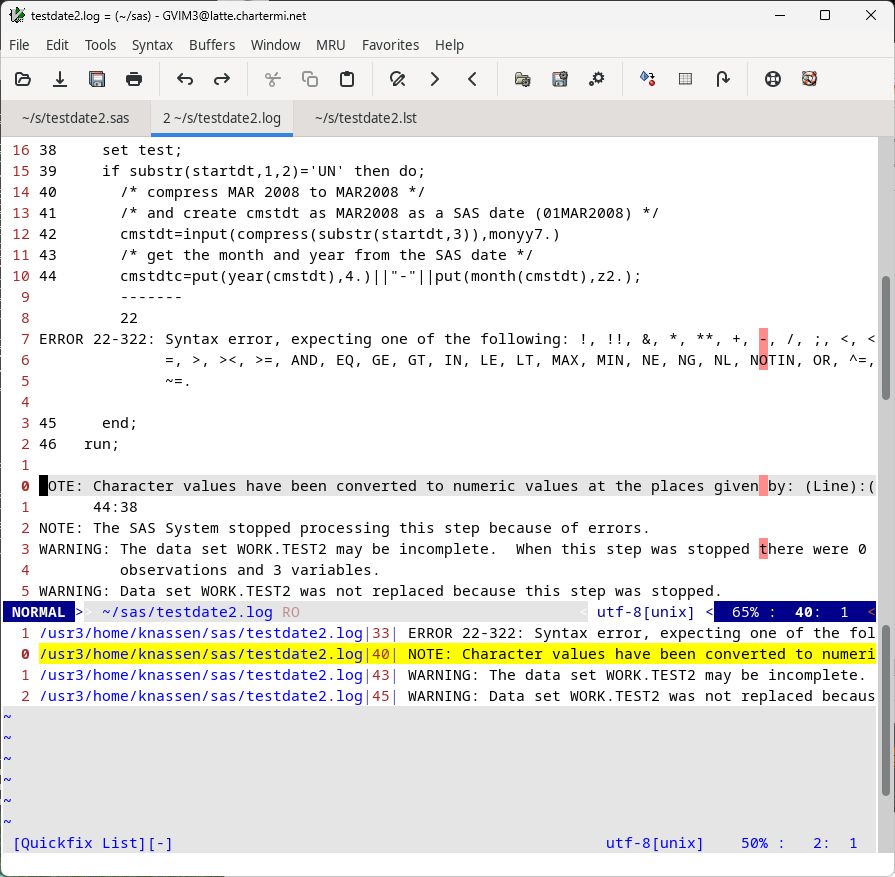Image resolution: width=895 pixels, height=877 pixels.
Task: Click the editor pane vertical scrollbar thumb
Action: 886,337
